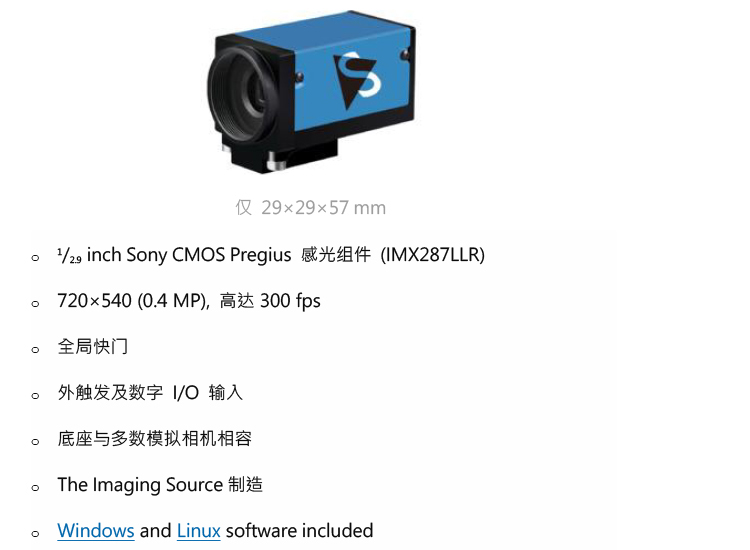Image resolution: width=750 pixels, height=550 pixels.
Task: Open the Windows software link
Action: [96, 530]
